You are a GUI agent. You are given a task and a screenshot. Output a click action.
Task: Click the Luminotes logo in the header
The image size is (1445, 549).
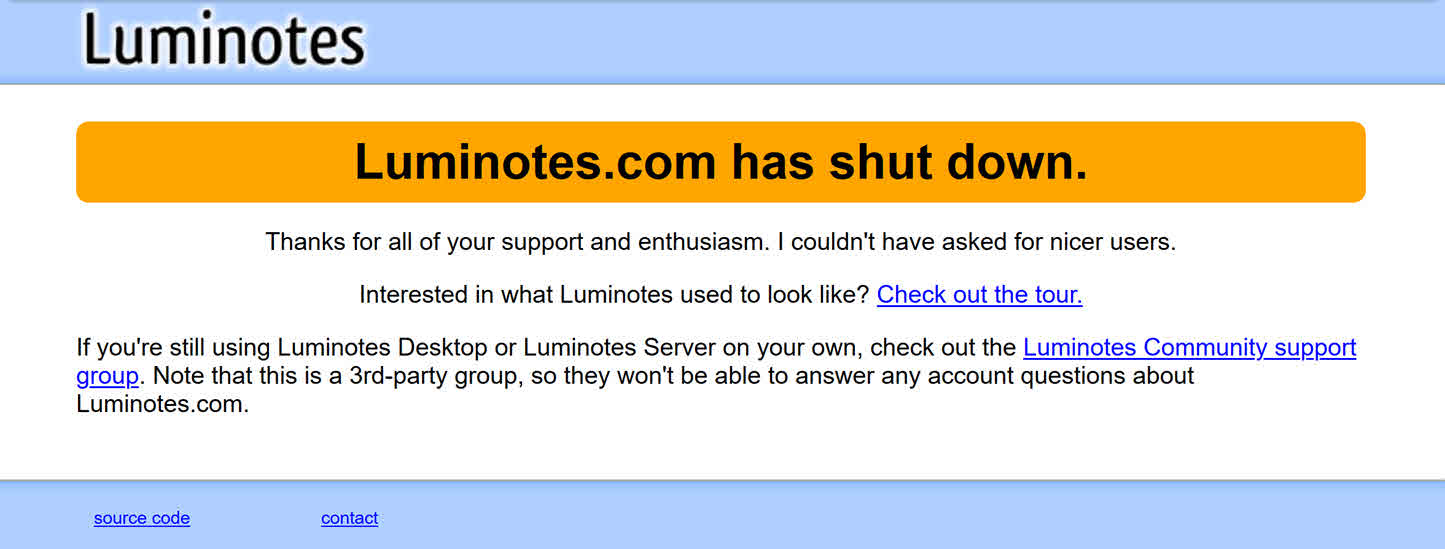[224, 42]
